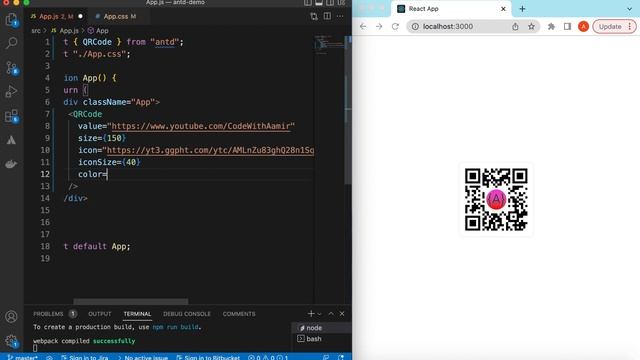
Task: Click Sign in to Bitbucket status item
Action: [208, 357]
